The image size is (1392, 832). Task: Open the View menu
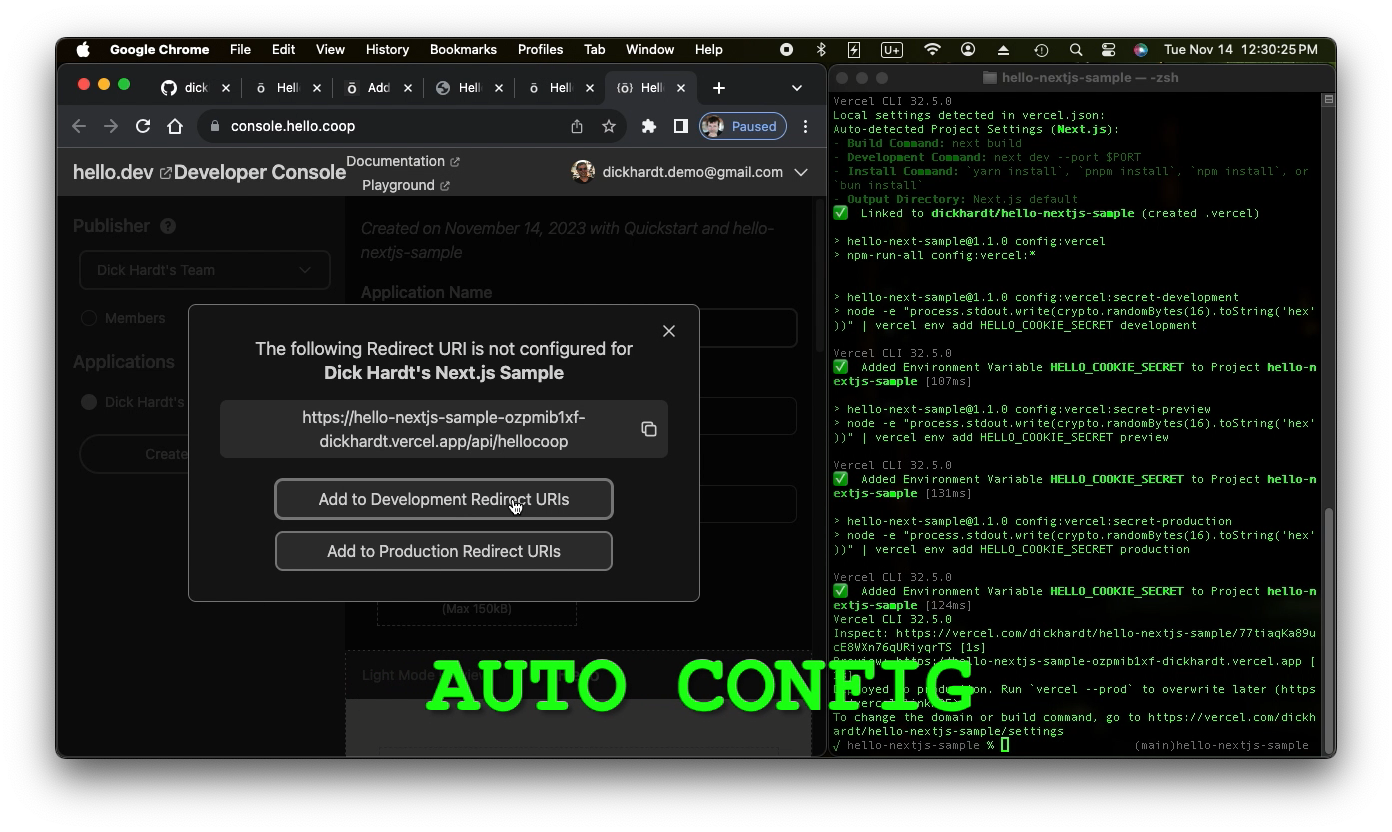(330, 49)
